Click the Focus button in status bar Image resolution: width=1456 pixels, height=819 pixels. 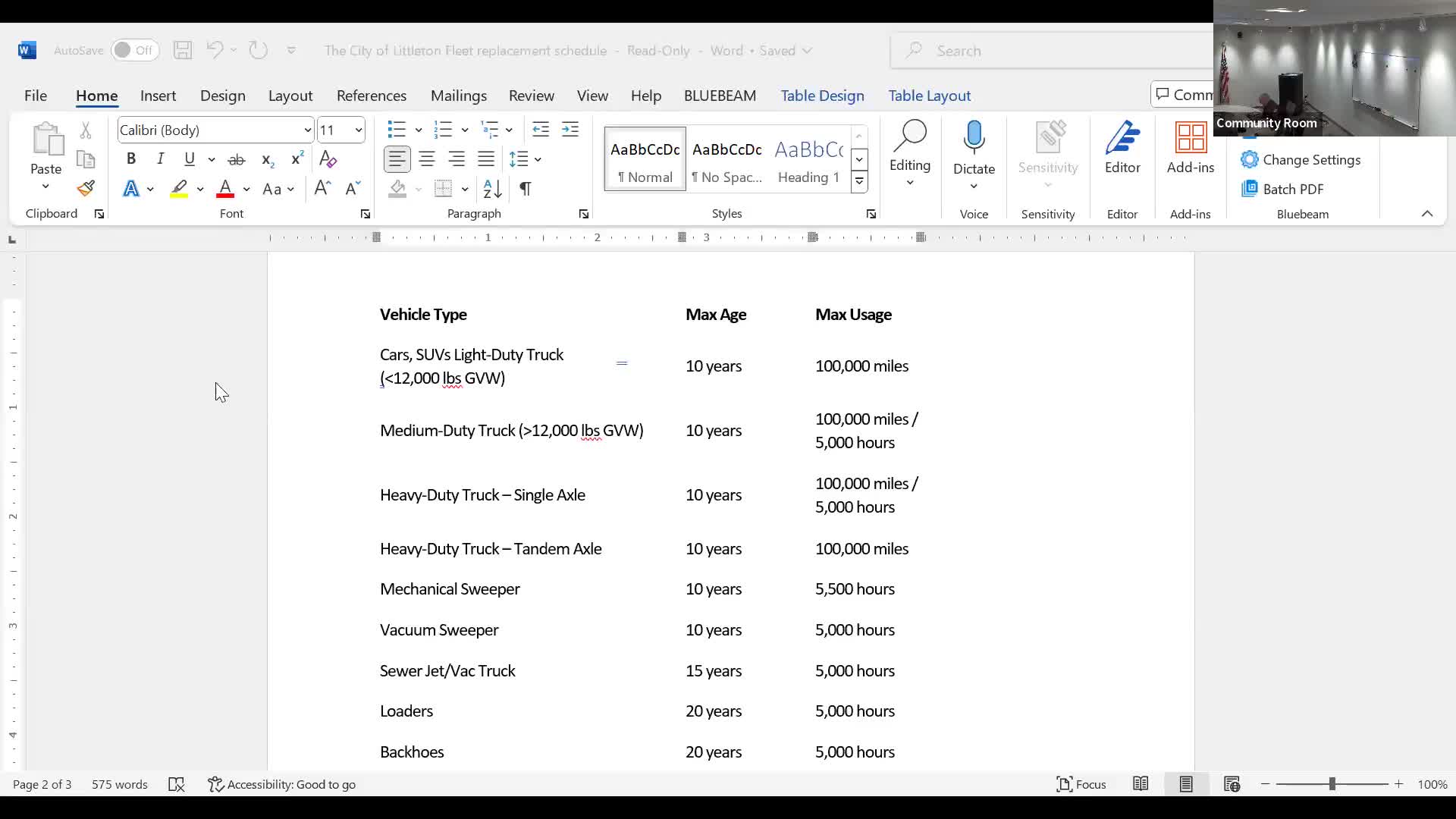pyautogui.click(x=1081, y=784)
